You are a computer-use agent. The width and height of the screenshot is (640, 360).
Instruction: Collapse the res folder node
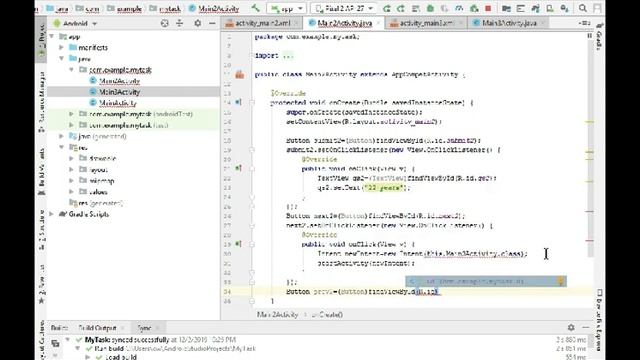point(62,147)
